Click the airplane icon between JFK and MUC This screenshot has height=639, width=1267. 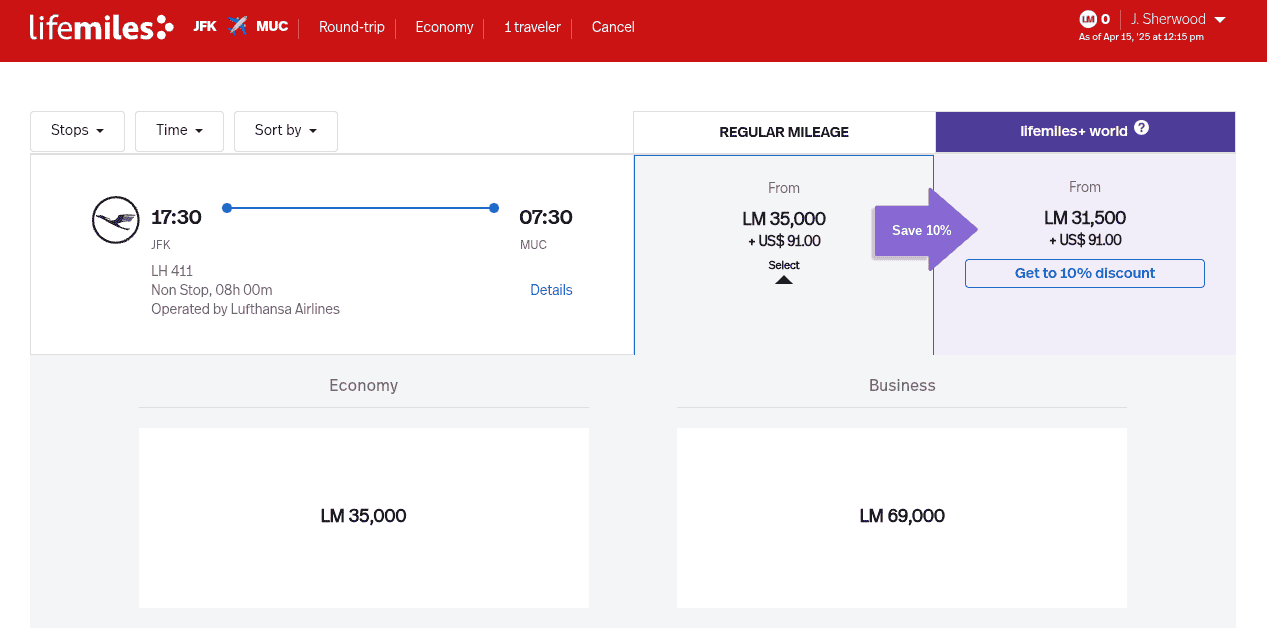tap(237, 26)
